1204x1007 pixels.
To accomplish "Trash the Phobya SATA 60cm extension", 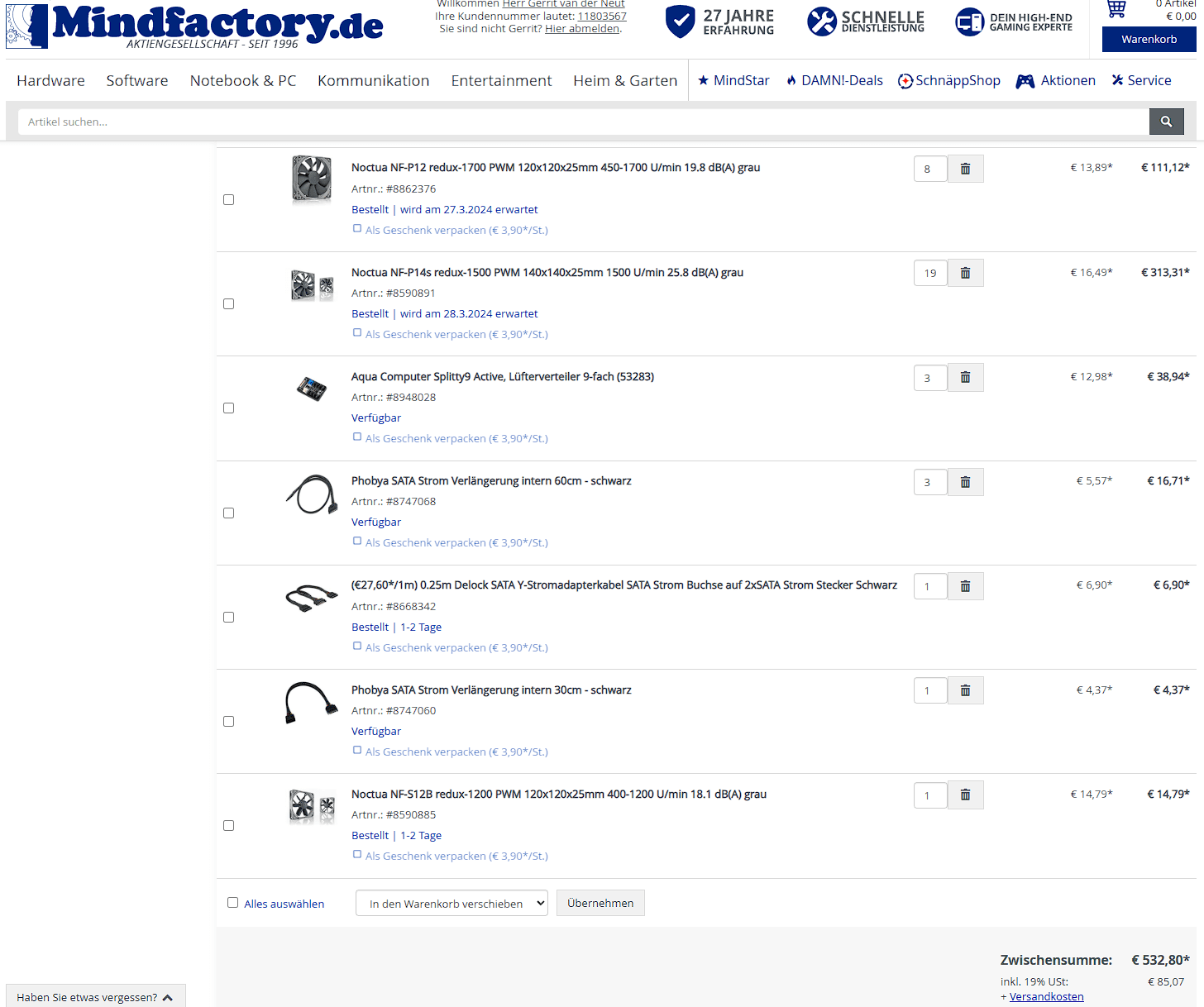I will (965, 482).
